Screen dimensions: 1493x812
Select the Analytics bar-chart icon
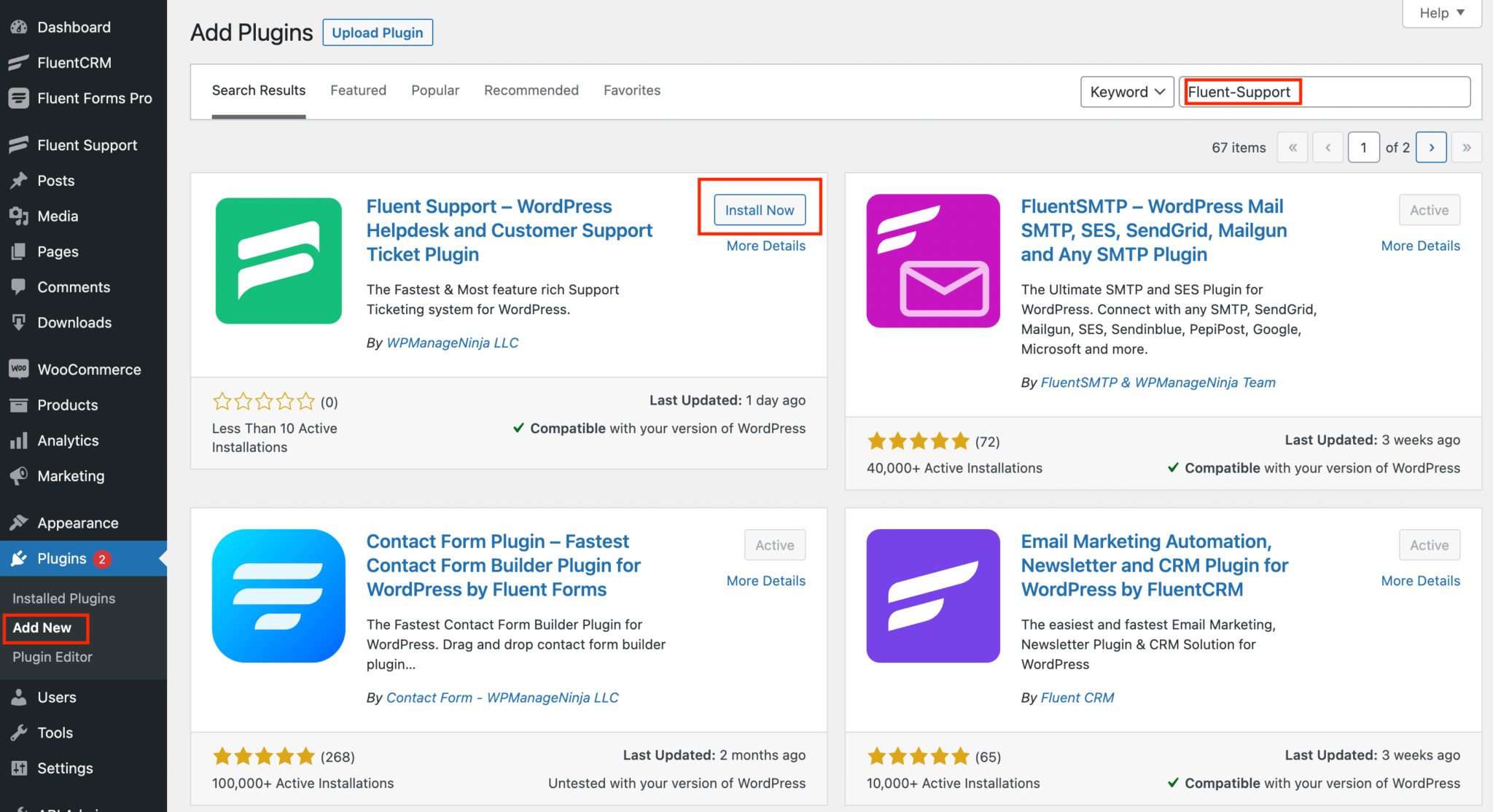click(18, 440)
